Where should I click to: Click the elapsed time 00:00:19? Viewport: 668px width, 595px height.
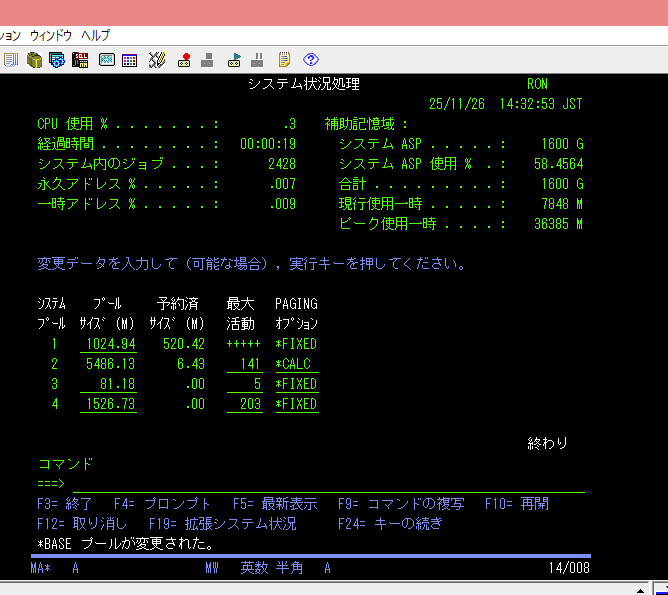pos(268,144)
